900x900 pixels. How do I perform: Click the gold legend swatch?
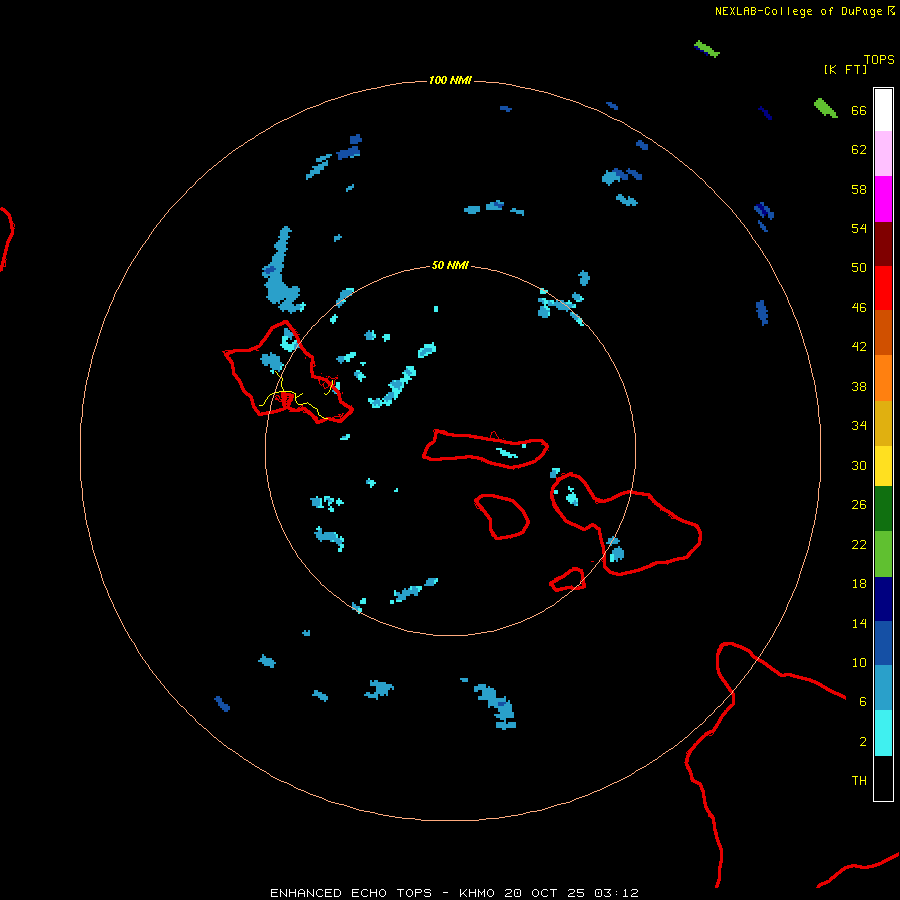(x=883, y=422)
